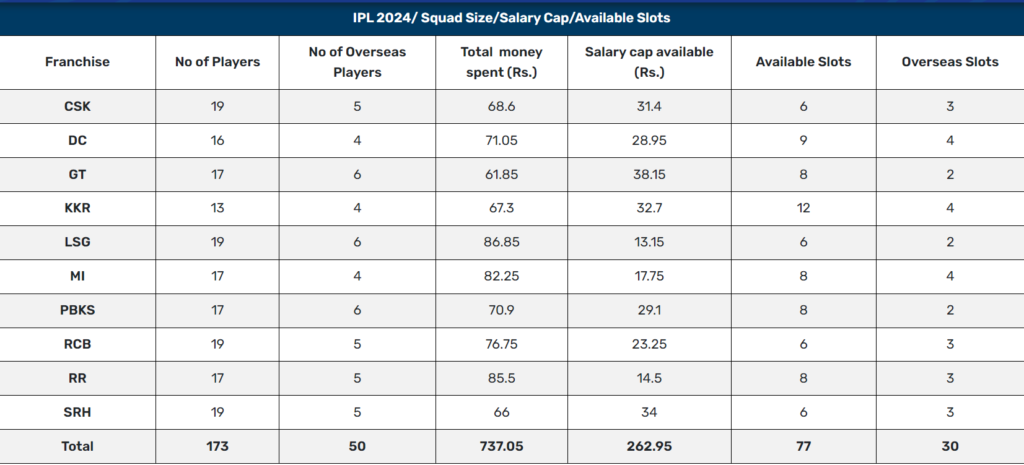Click the CSK franchise cell
The height and width of the screenshot is (465, 1024).
[77, 106]
